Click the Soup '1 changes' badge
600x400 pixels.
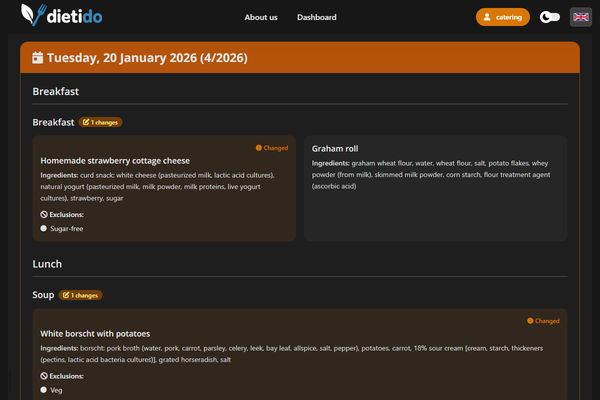[x=81, y=295]
